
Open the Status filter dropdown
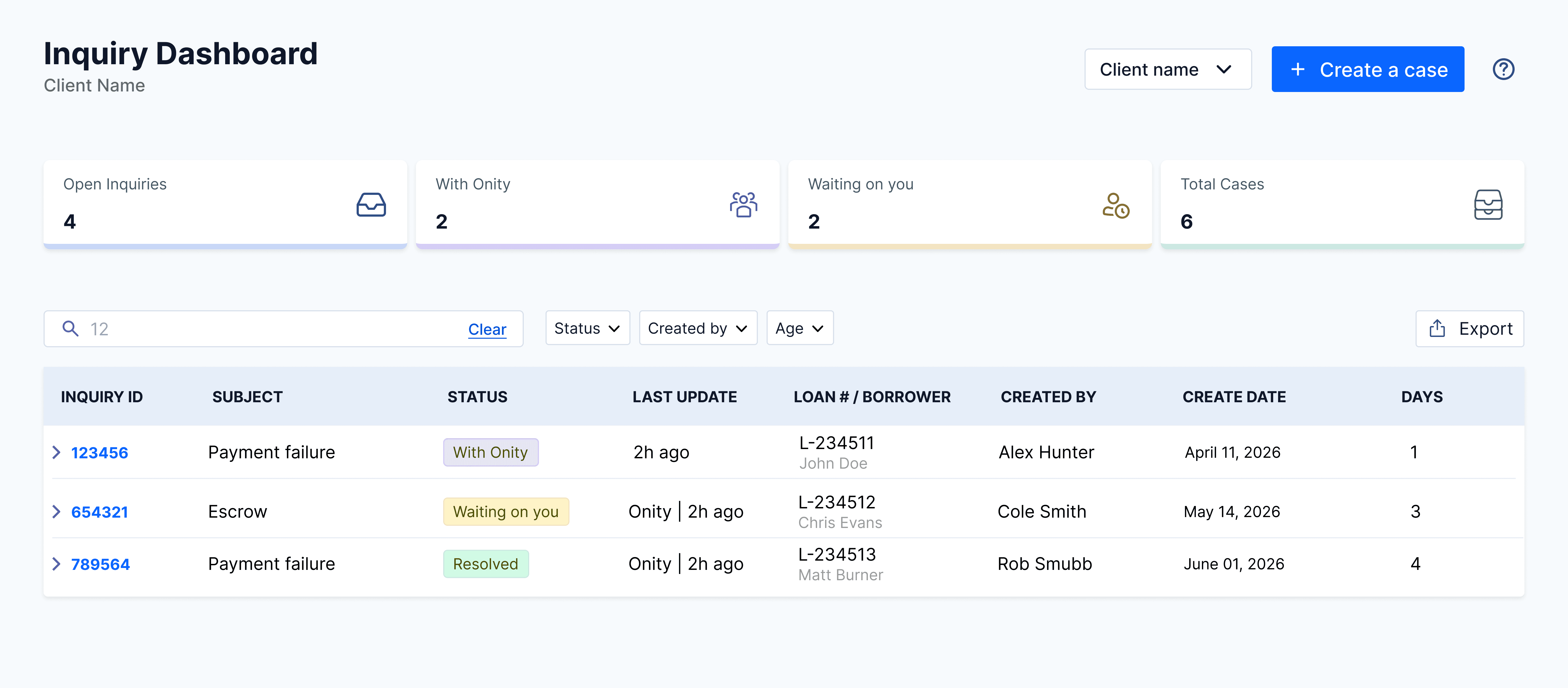pyautogui.click(x=587, y=328)
